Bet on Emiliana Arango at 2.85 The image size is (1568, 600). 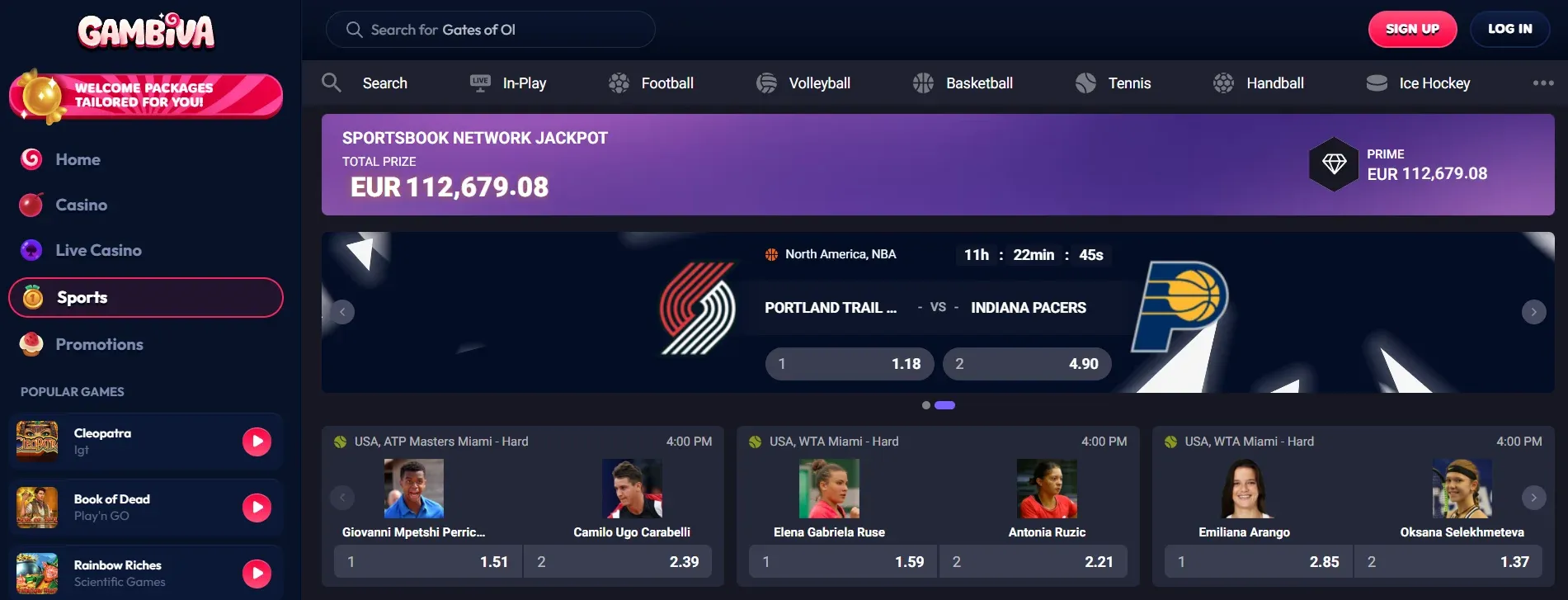click(1258, 562)
